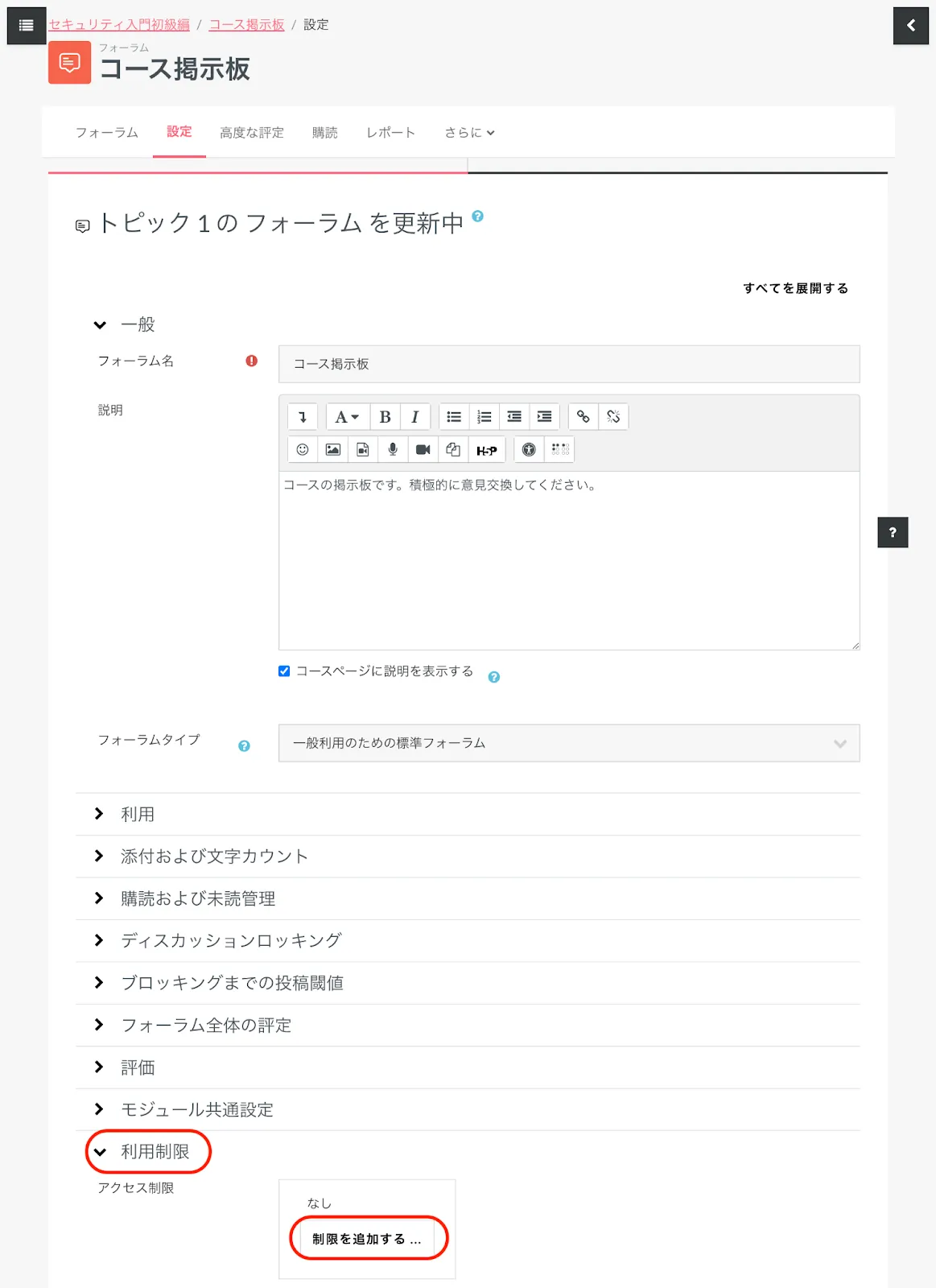The width and height of the screenshot is (936, 1288).
Task: Expand the 利用 section
Action: click(x=137, y=814)
